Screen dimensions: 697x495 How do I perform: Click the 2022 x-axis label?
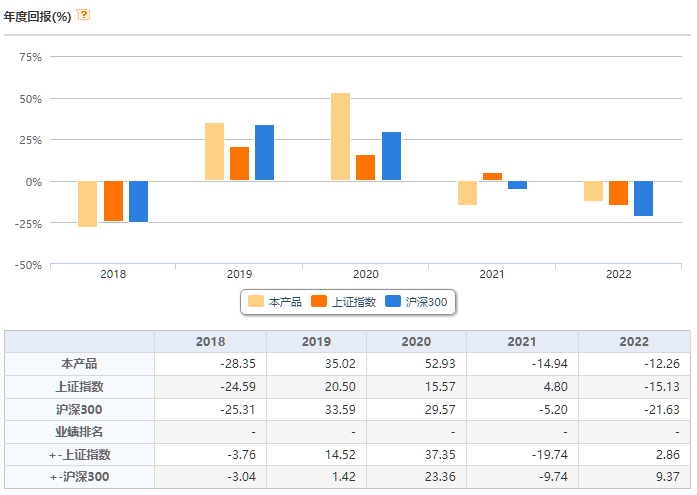click(618, 274)
